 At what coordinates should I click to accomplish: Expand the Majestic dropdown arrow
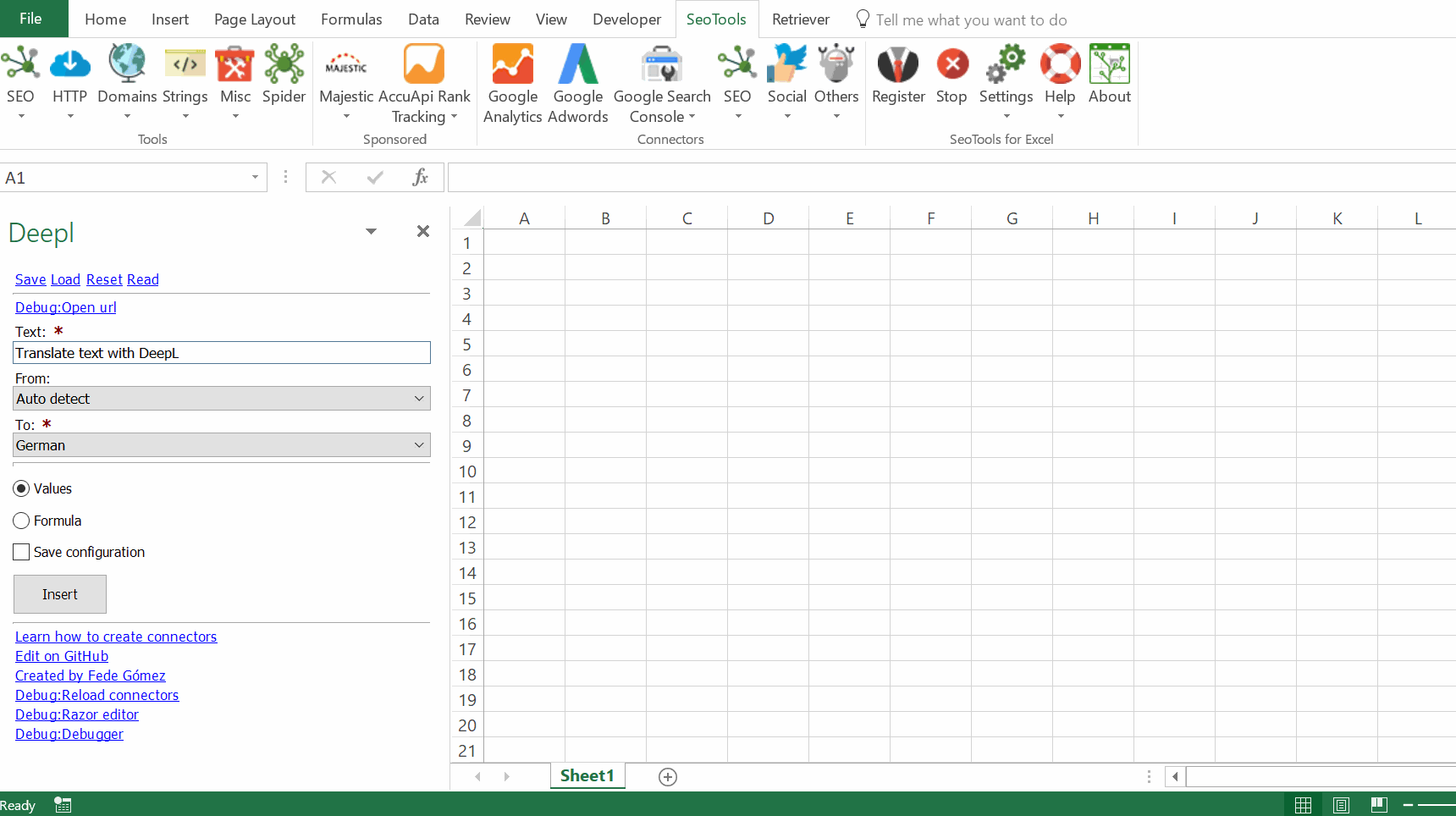pos(346,116)
